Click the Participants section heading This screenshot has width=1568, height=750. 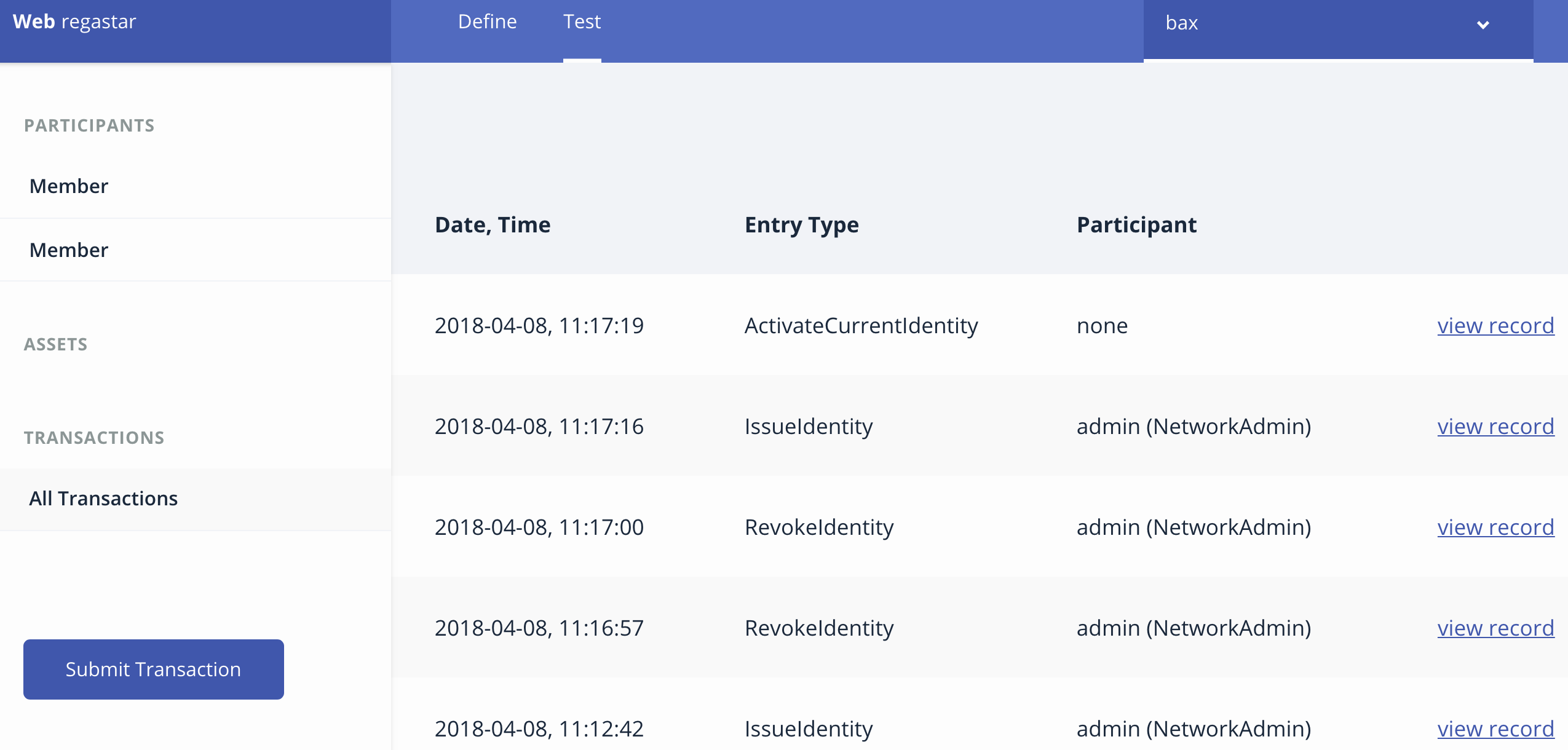click(x=89, y=125)
